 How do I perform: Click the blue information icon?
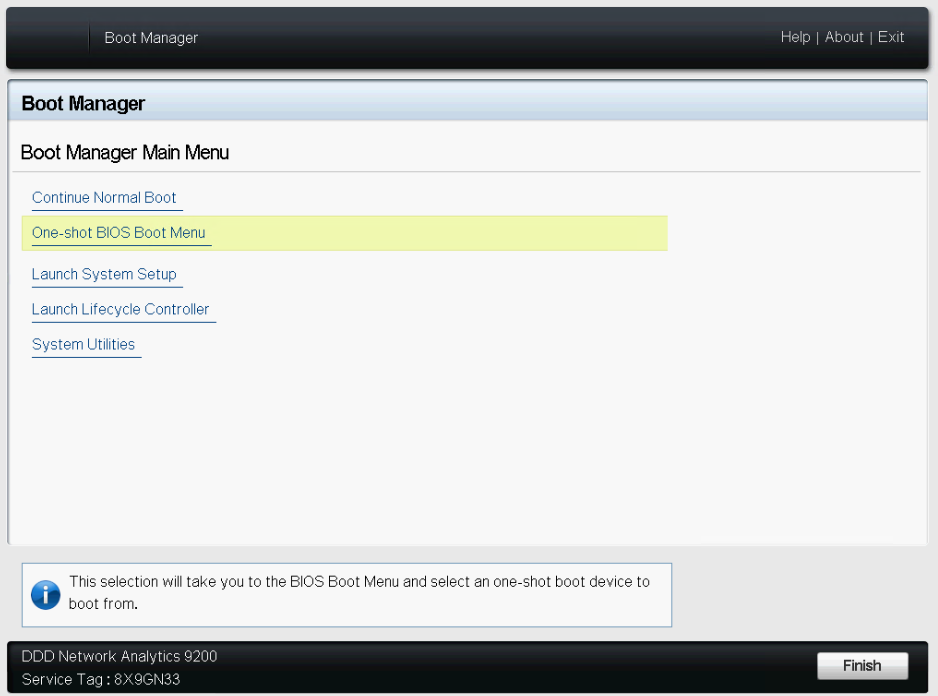tap(46, 594)
